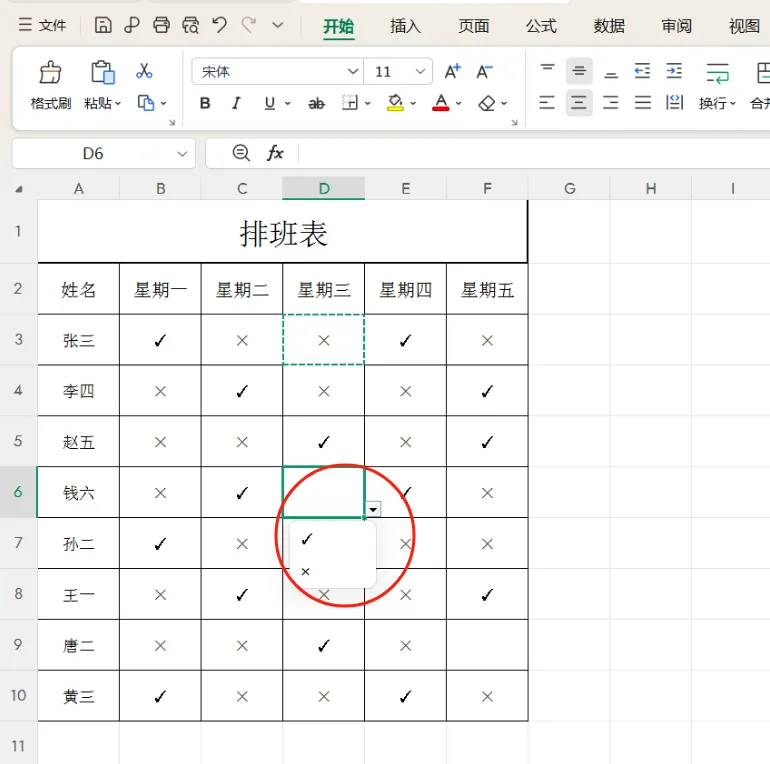This screenshot has width=770, height=764.
Task: Click 换行 wrap text button
Action: click(x=717, y=86)
